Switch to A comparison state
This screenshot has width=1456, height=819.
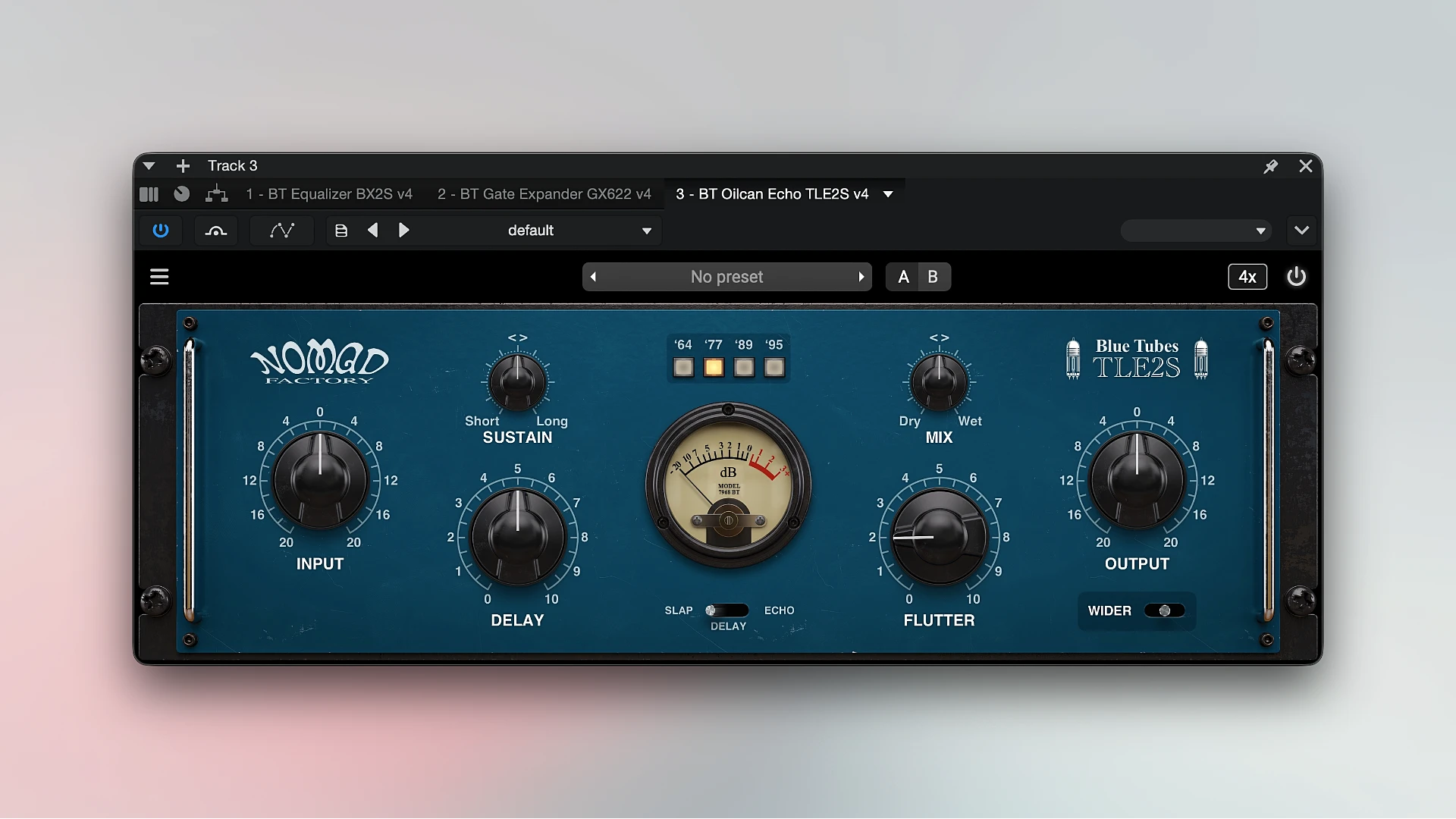pos(903,277)
